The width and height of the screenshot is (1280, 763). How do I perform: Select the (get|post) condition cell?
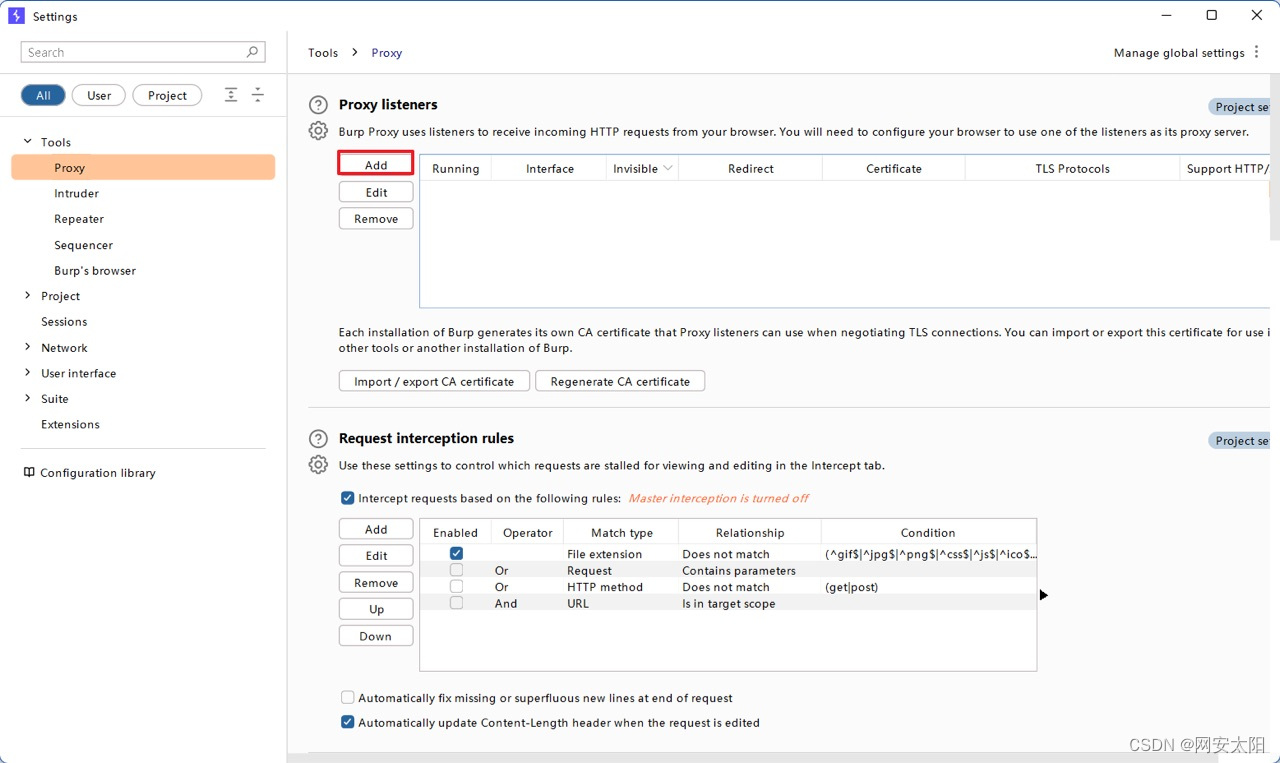point(928,587)
